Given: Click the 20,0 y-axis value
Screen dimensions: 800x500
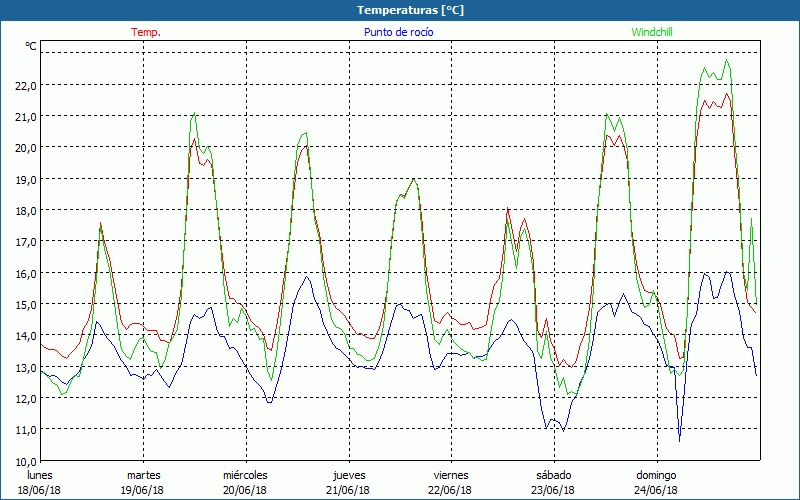Looking at the screenshot, I should pyautogui.click(x=26, y=148).
